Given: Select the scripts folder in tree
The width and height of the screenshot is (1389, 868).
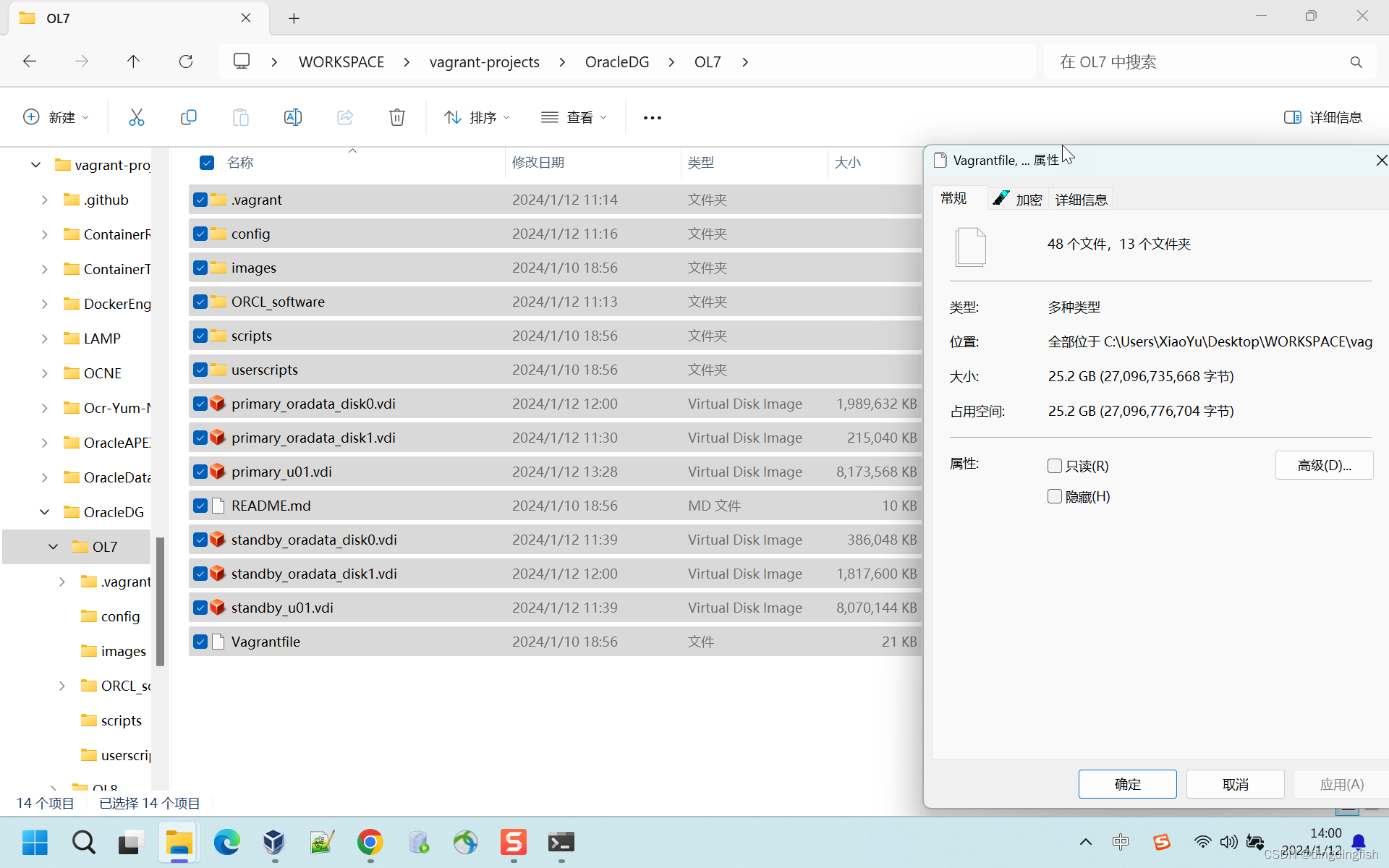Looking at the screenshot, I should click(x=121, y=720).
